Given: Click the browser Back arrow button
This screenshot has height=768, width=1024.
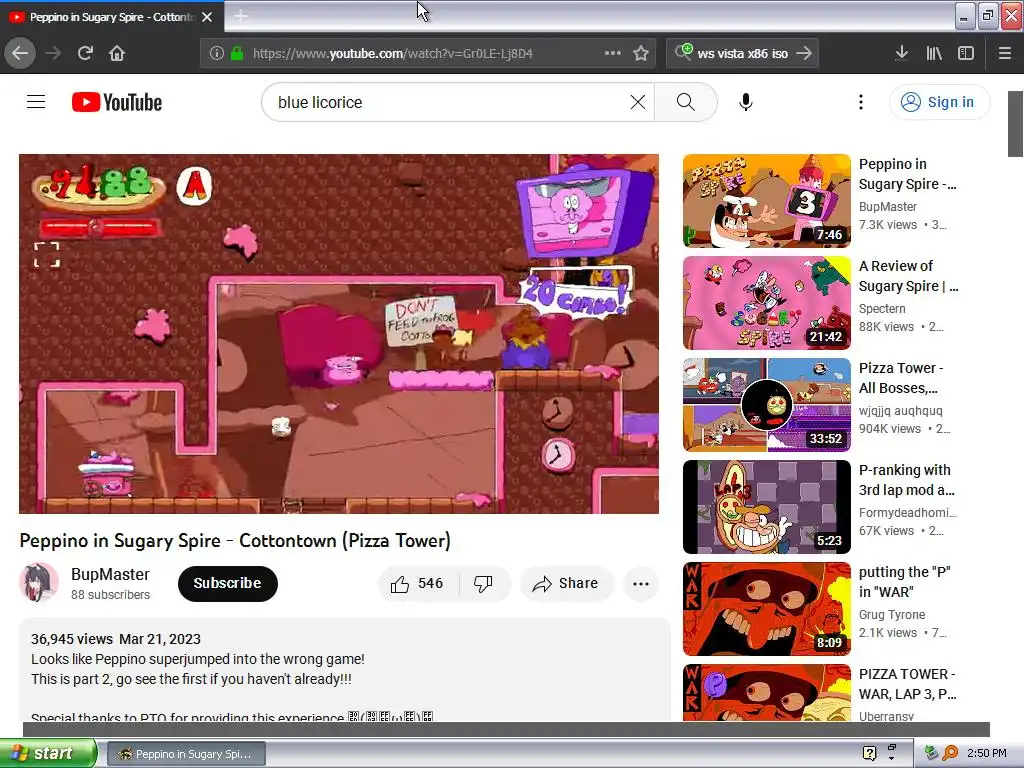Looking at the screenshot, I should point(20,53).
